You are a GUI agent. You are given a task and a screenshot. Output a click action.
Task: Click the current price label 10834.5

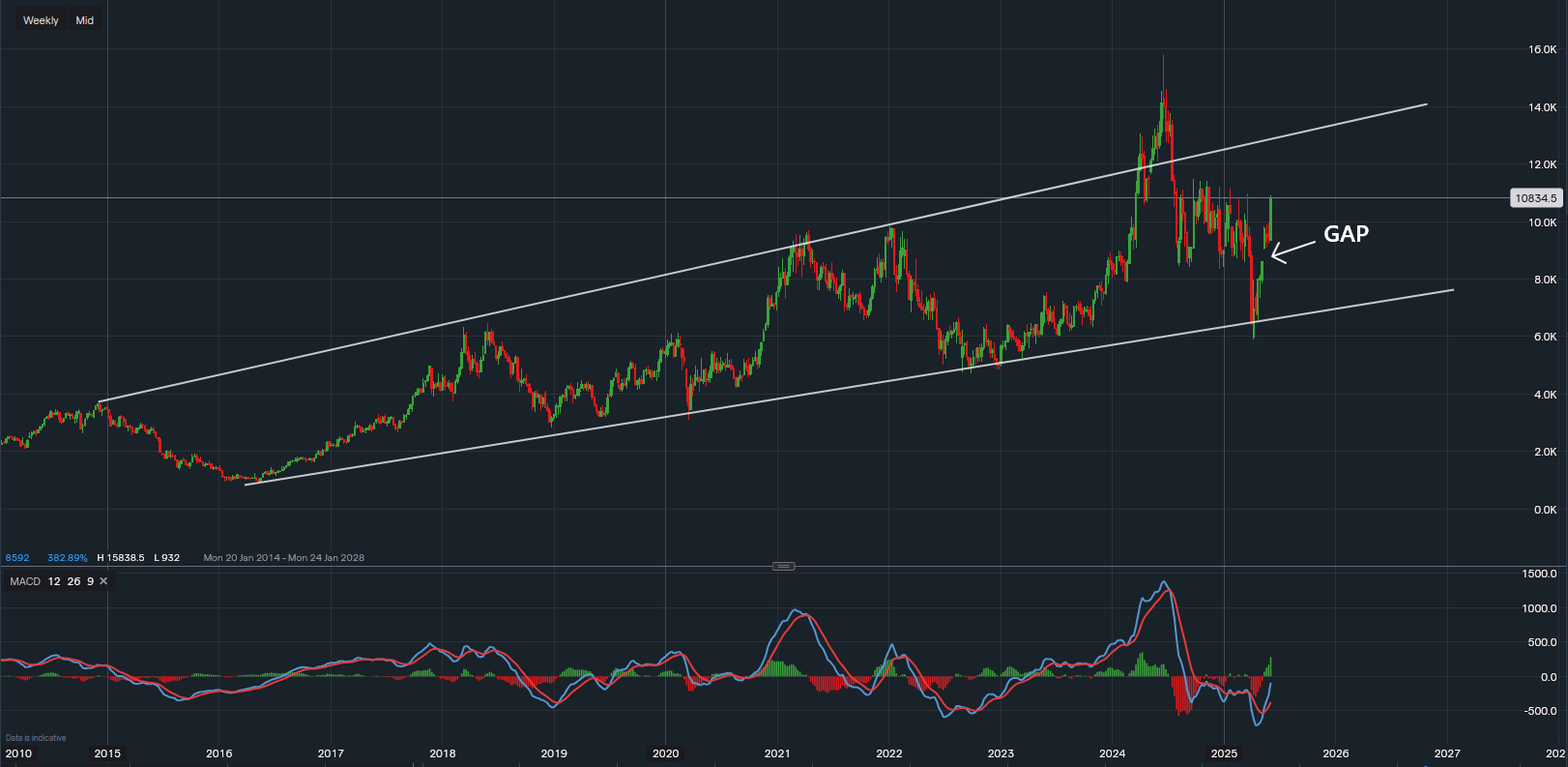click(1535, 198)
